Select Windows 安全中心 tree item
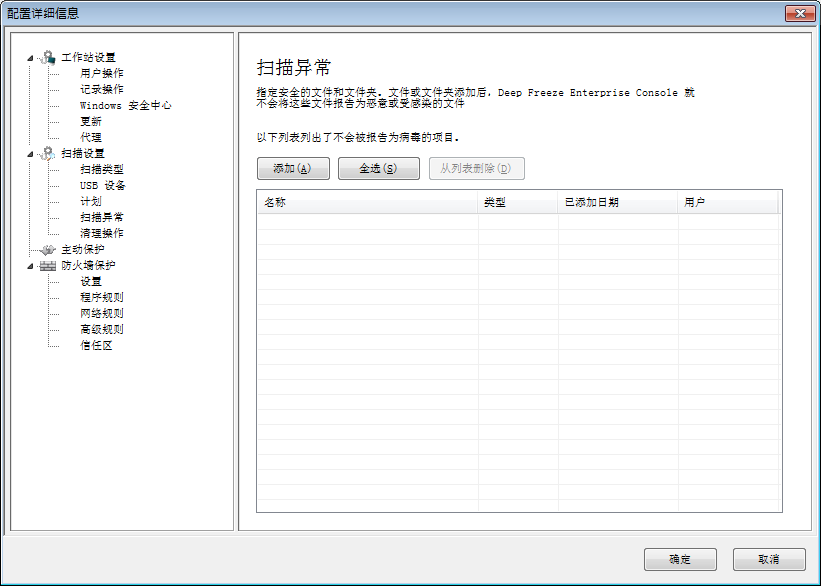Image resolution: width=821 pixels, height=586 pixels. [125, 105]
